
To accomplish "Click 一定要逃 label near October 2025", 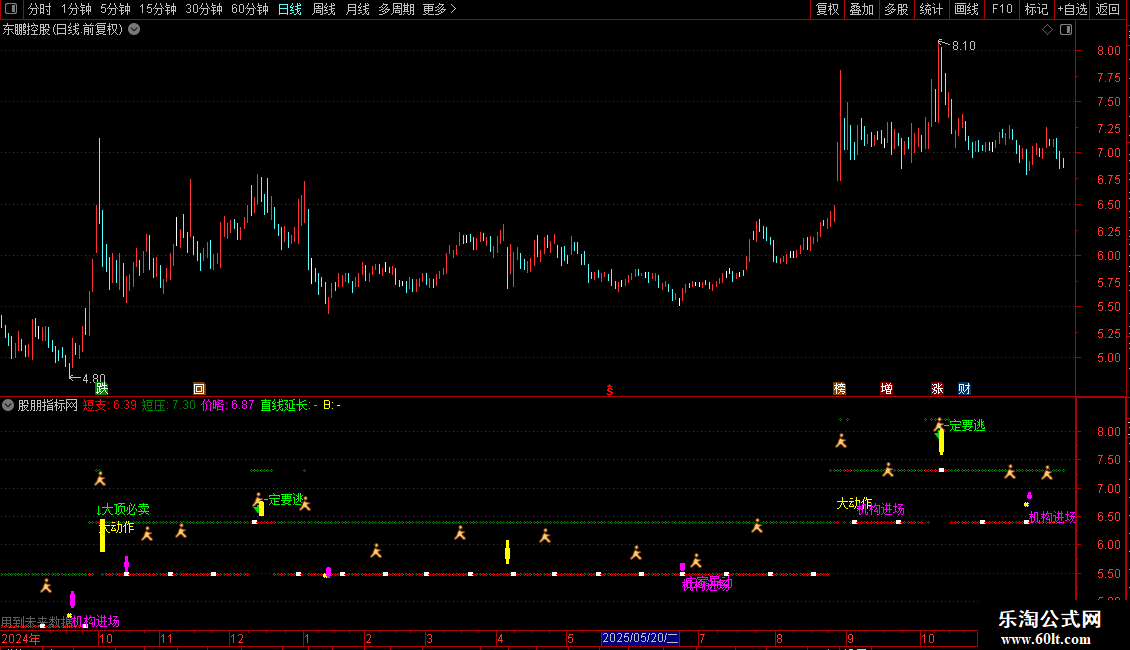I will [966, 426].
